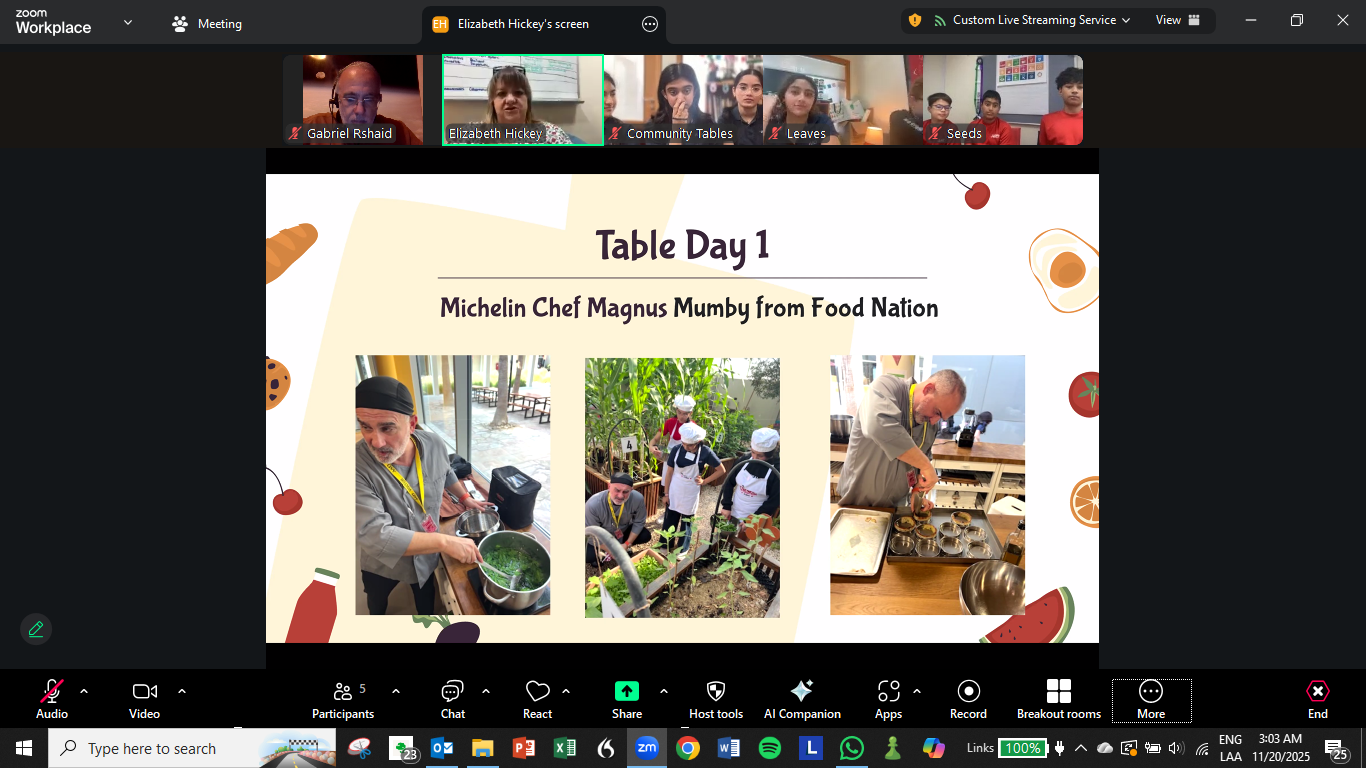Open the More menu in toolbar
The height and width of the screenshot is (768, 1366).
(x=1151, y=699)
